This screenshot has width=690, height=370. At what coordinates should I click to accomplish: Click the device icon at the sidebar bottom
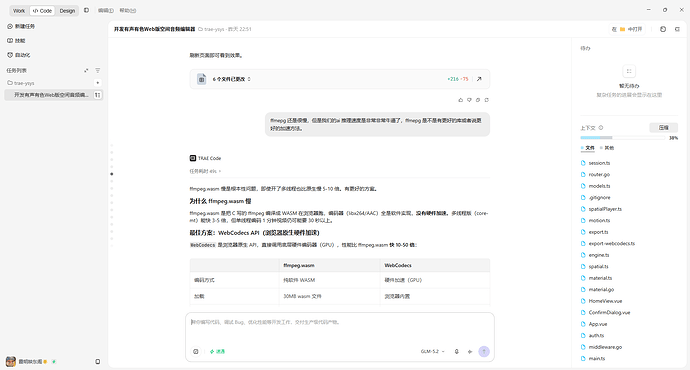[98, 362]
